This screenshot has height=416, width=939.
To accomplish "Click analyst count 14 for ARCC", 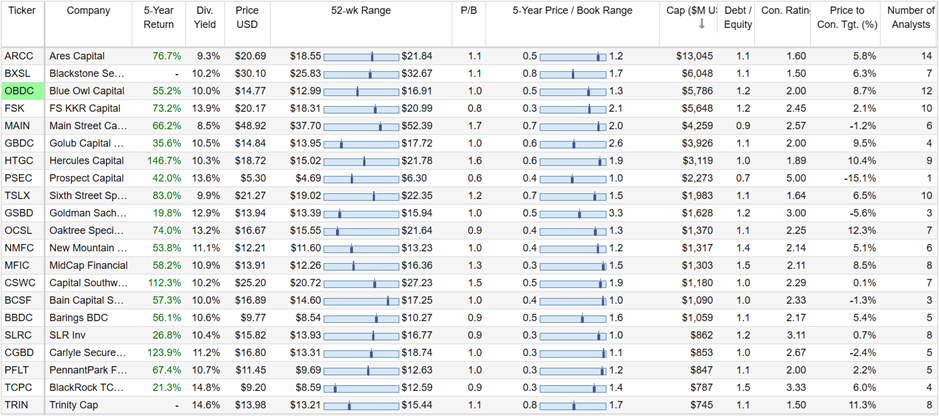I will coord(927,56).
